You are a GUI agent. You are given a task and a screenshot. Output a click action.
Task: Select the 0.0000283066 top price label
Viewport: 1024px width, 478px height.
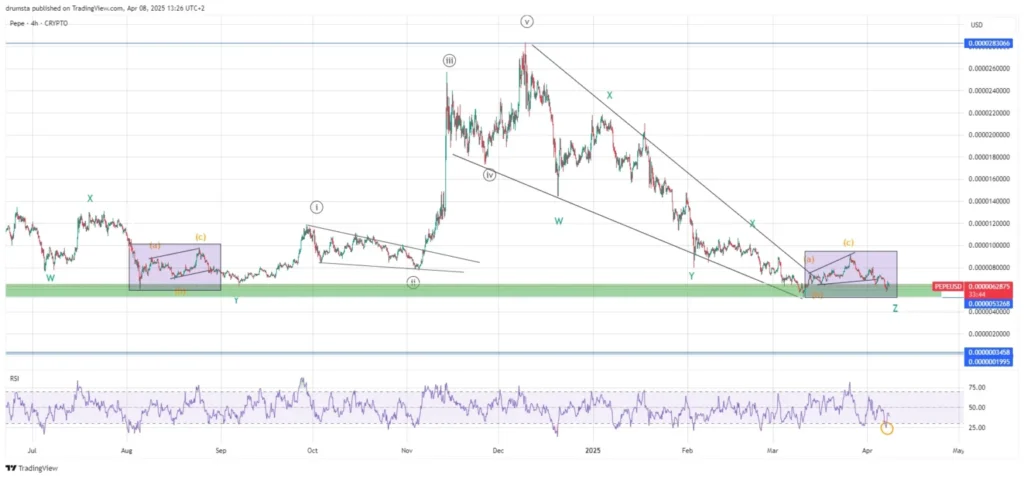[x=989, y=44]
